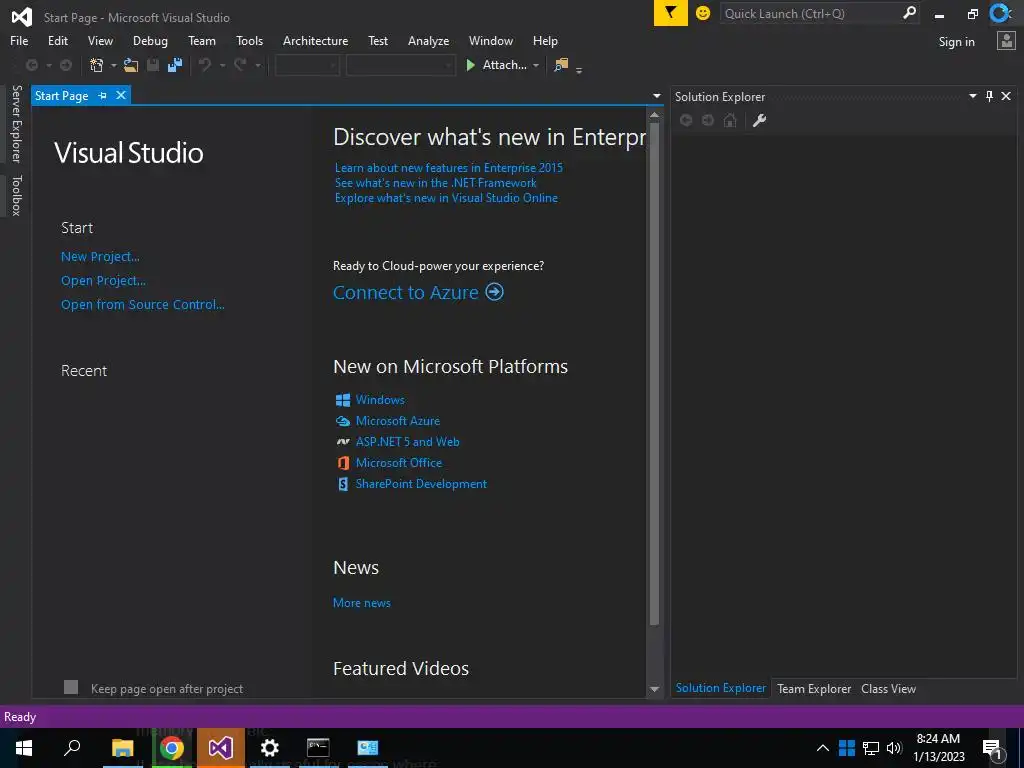This screenshot has height=768, width=1024.
Task: Click the Open File toolbar icon
Action: point(131,65)
